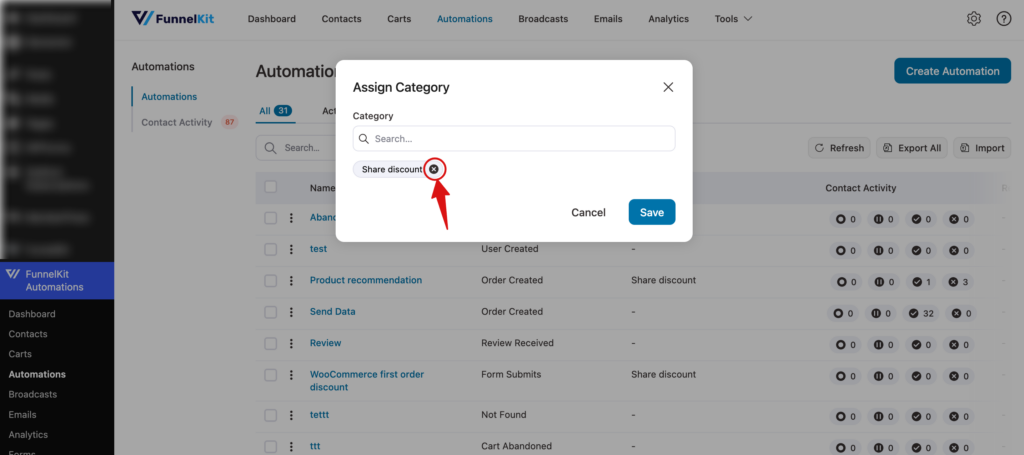The width and height of the screenshot is (1024, 455).
Task: Open the Carts top menu
Action: pyautogui.click(x=399, y=19)
